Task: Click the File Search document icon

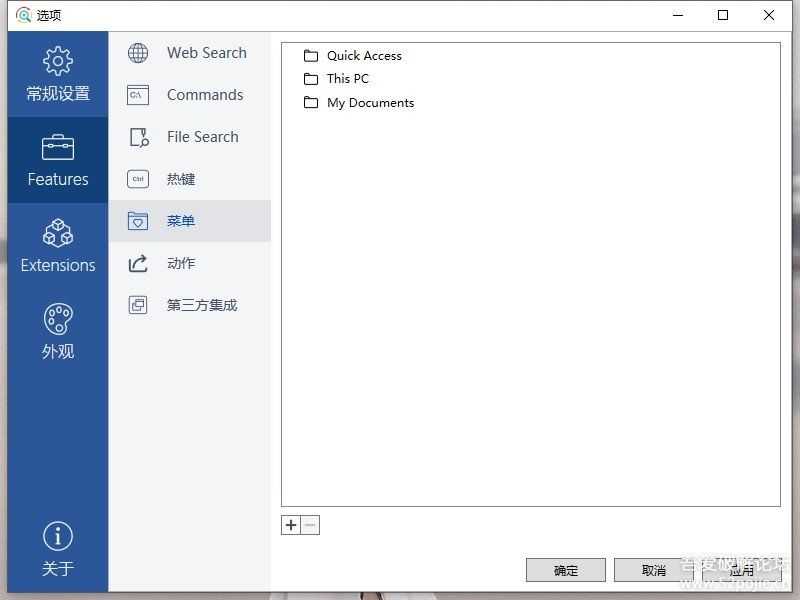Action: tap(138, 137)
